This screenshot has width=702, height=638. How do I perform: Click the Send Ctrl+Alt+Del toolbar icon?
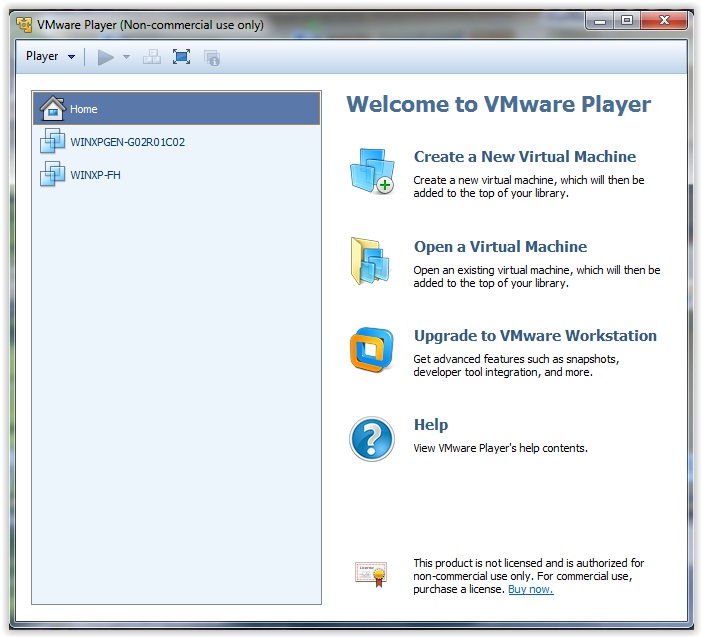coord(152,57)
